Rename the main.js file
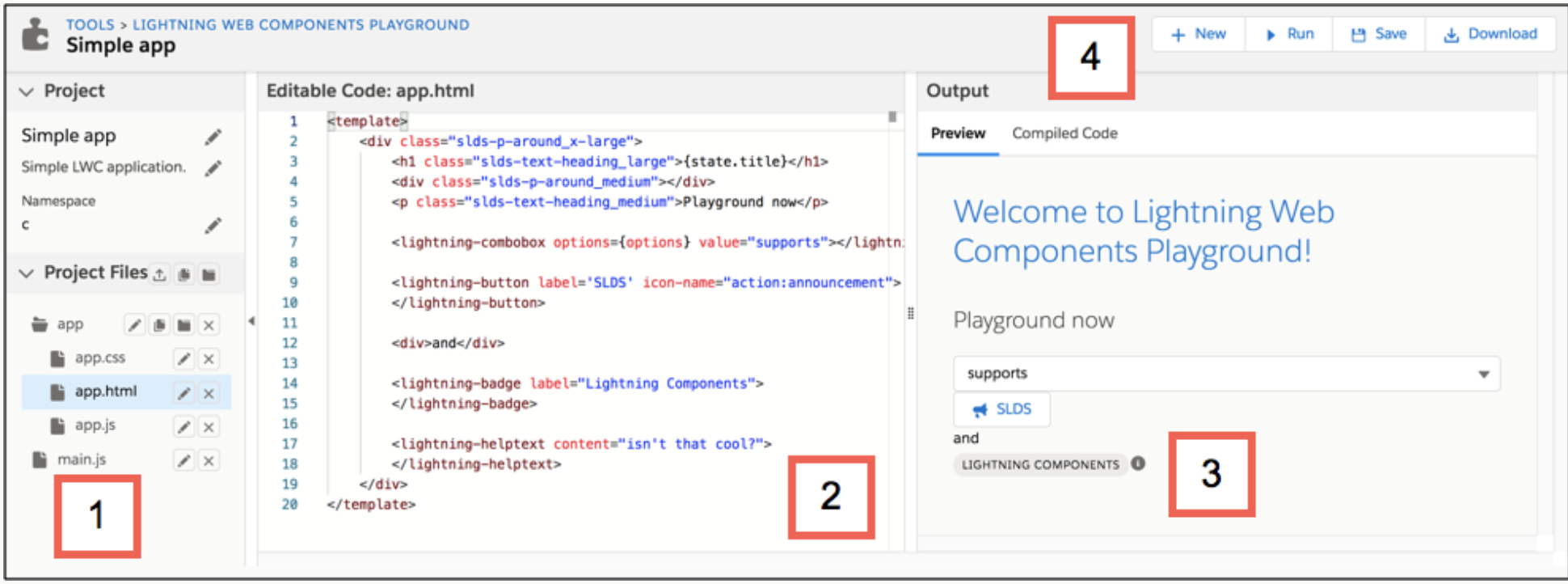The image size is (1568, 584). pos(184,461)
